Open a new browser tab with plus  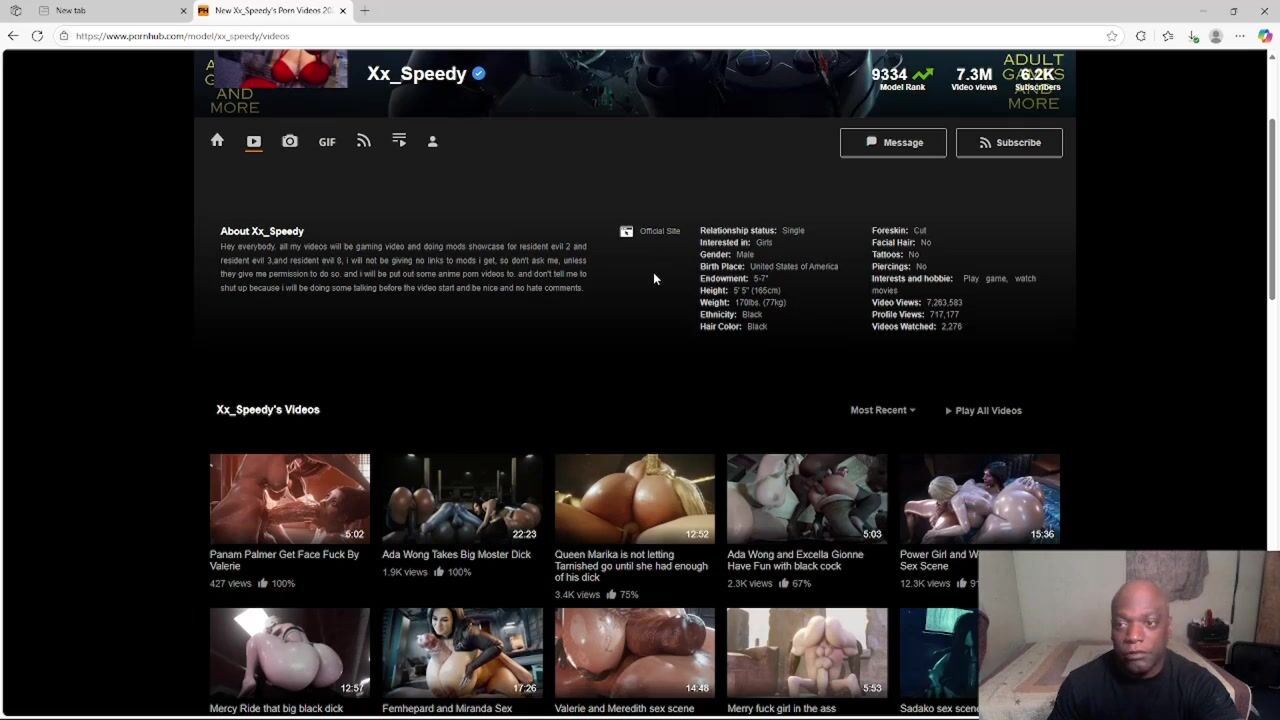pyautogui.click(x=365, y=10)
